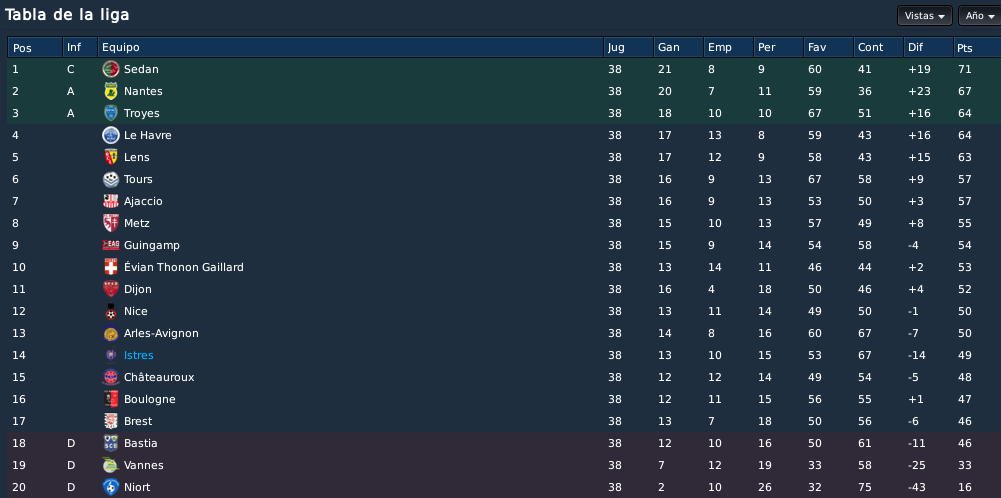Viewport: 1001px width, 498px height.
Task: Select the Guingamp EAG badge
Action: click(111, 245)
